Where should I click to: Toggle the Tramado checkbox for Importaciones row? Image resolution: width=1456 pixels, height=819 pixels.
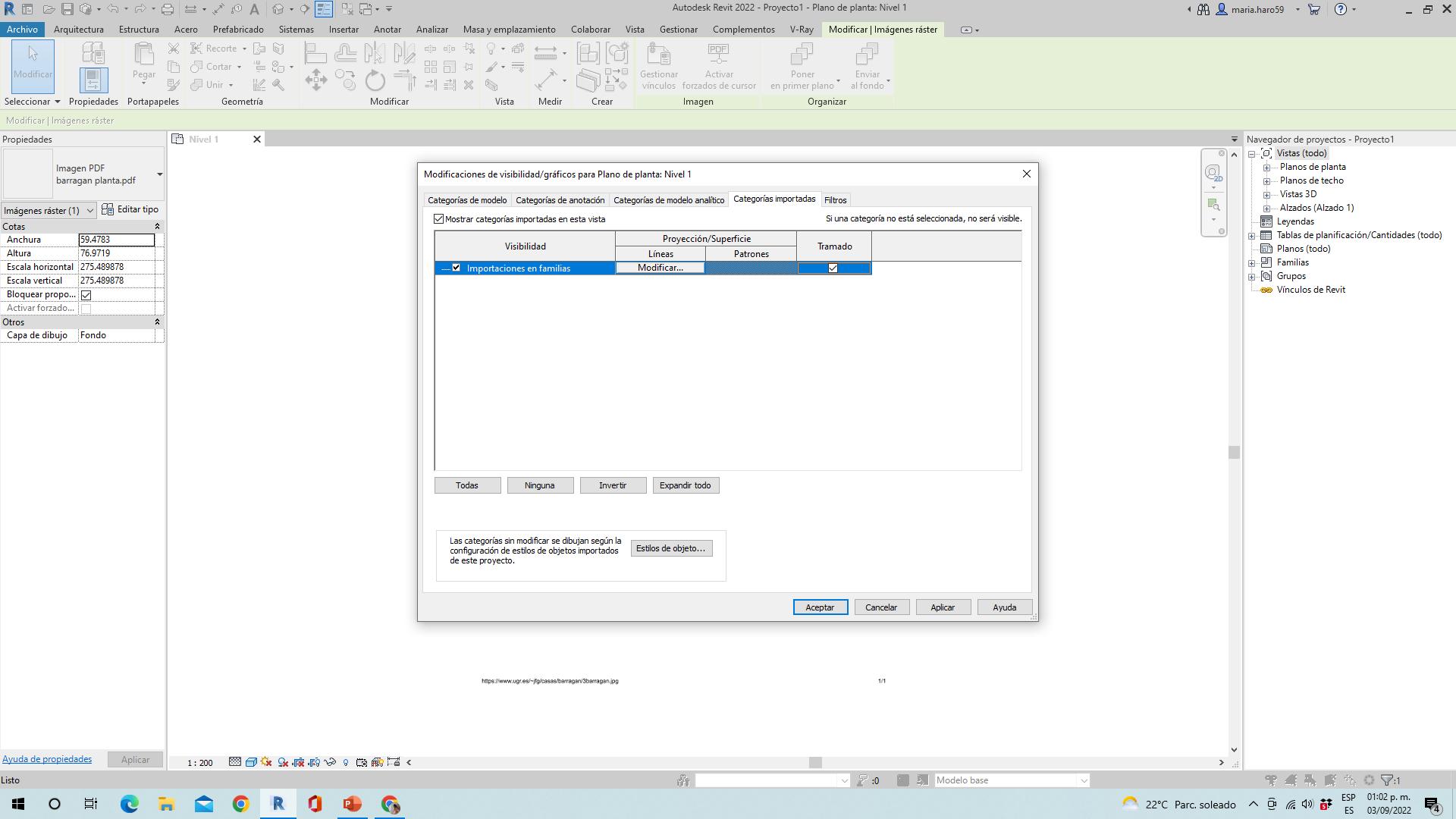[x=833, y=268]
